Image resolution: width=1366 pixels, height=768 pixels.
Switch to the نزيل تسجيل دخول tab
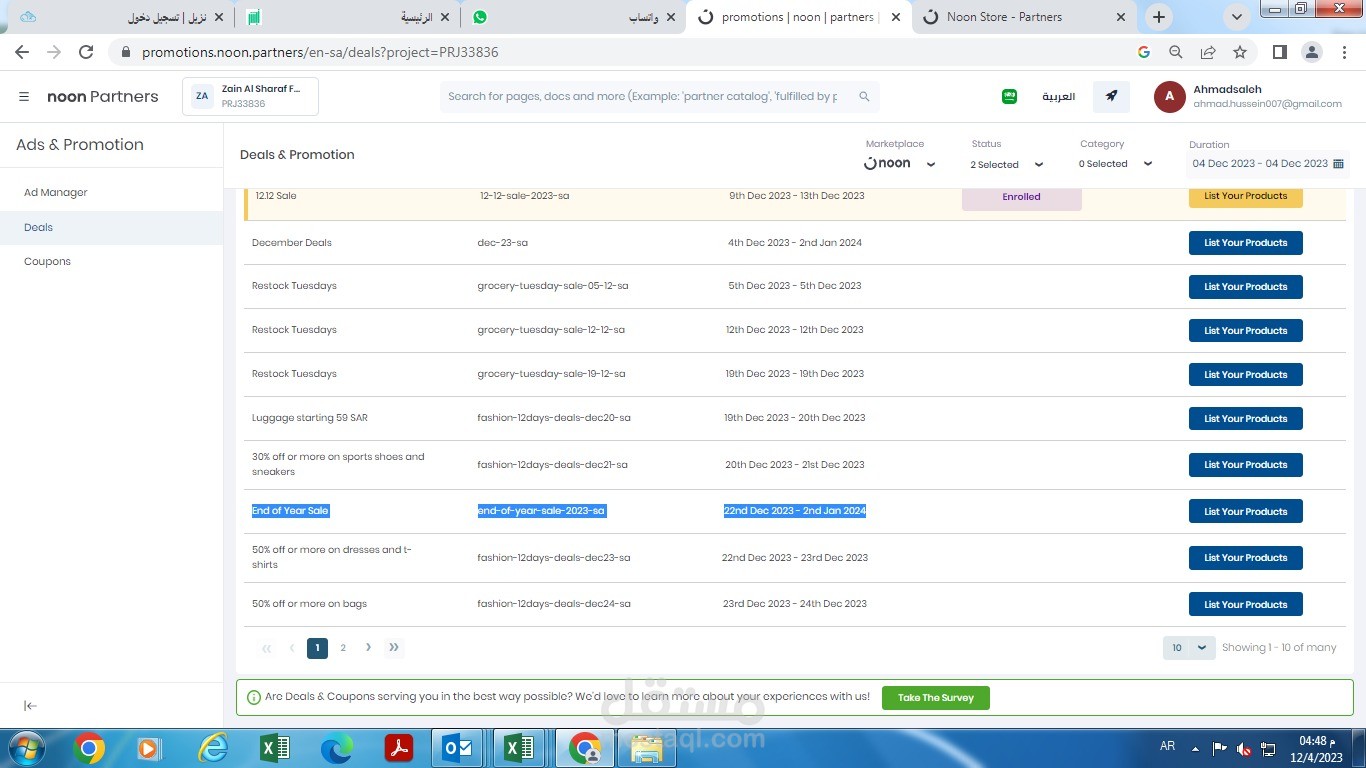click(122, 17)
